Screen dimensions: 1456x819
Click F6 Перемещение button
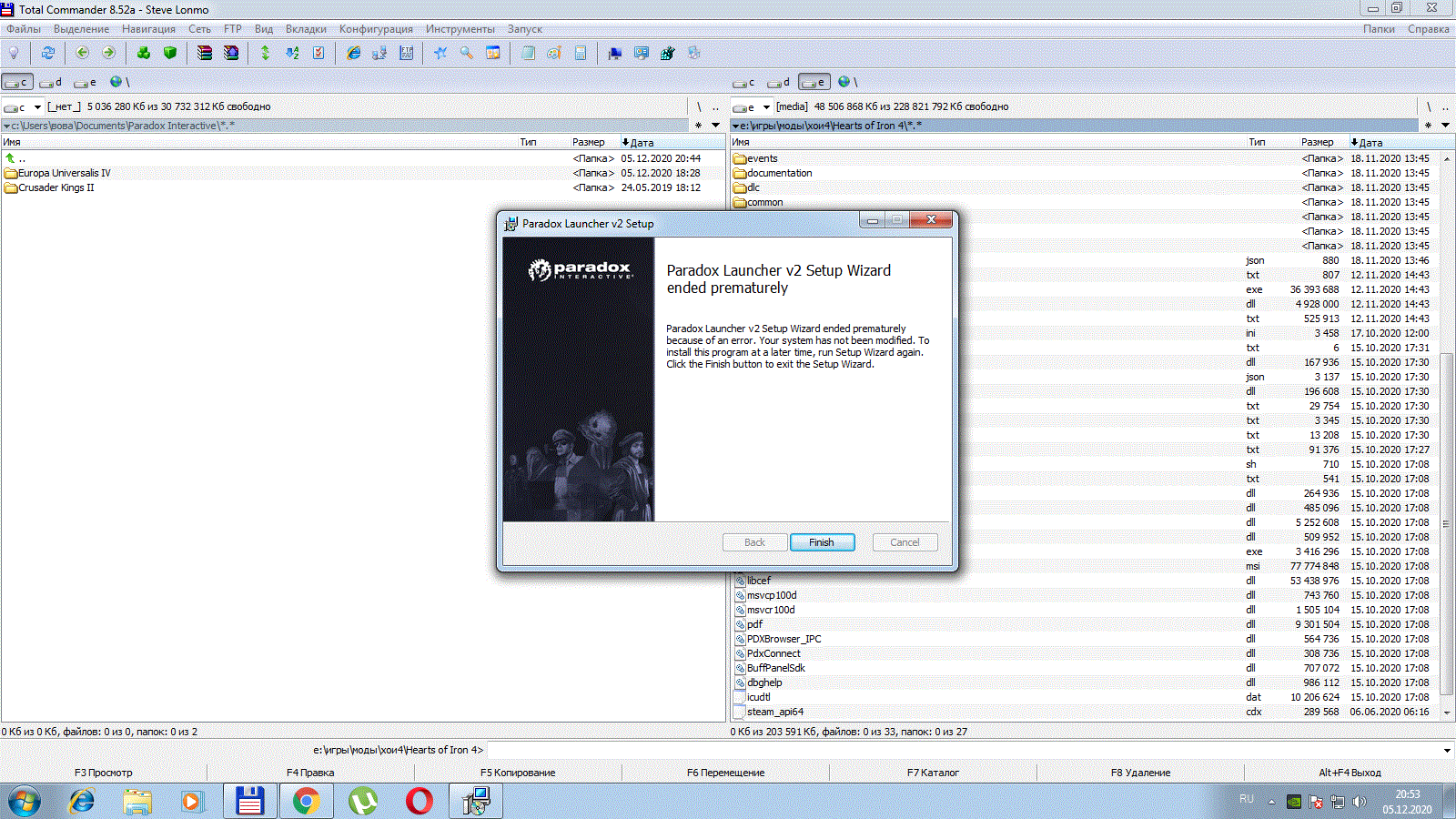(725, 773)
